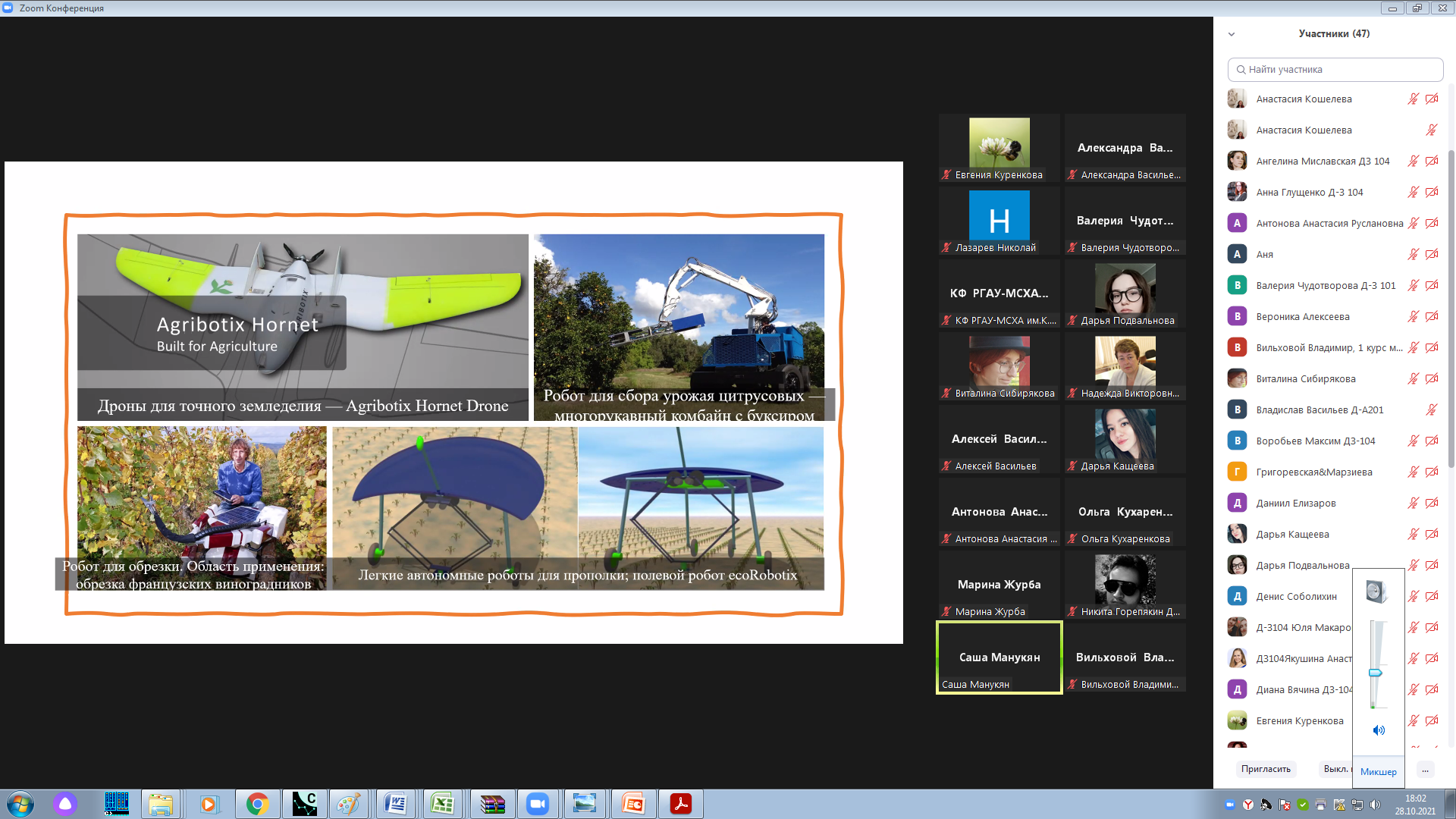Toggle camera icon for Дарья Кащеева row

1432,535
